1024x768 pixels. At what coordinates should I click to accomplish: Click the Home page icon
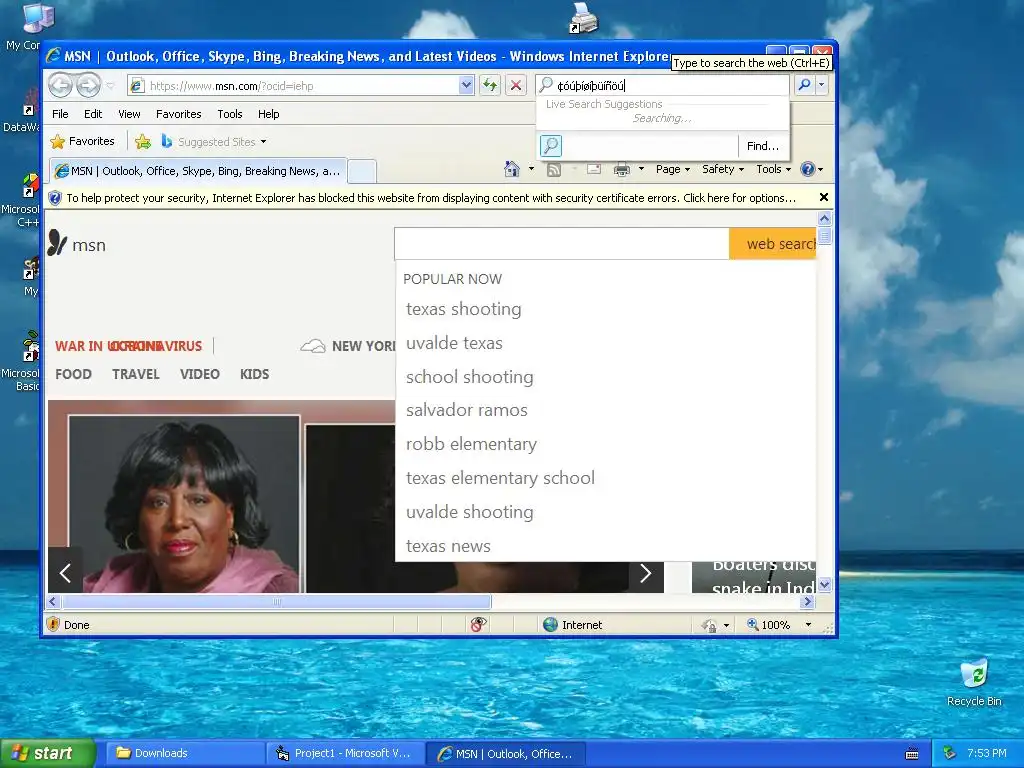[x=512, y=169]
